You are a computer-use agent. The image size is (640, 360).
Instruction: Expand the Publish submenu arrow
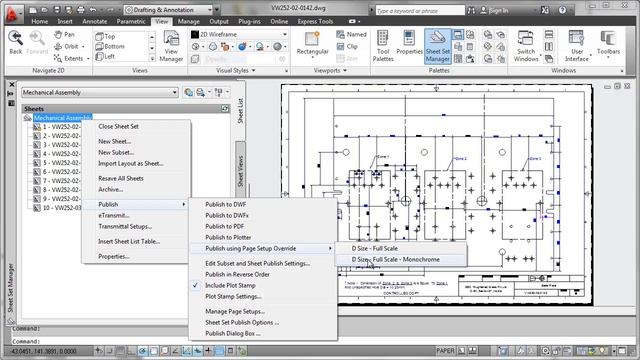pyautogui.click(x=184, y=204)
